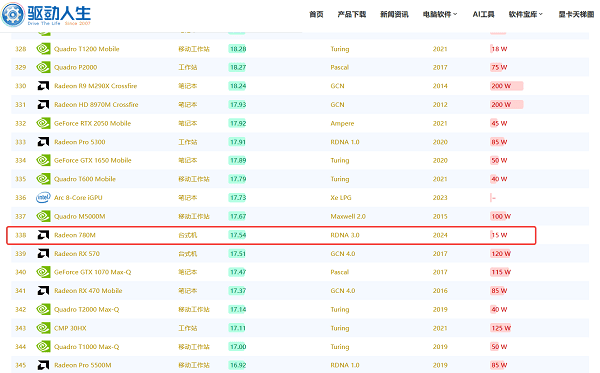The image size is (600, 373).
Task: Open the 显卡天梯图 navigation link
Action: click(576, 15)
